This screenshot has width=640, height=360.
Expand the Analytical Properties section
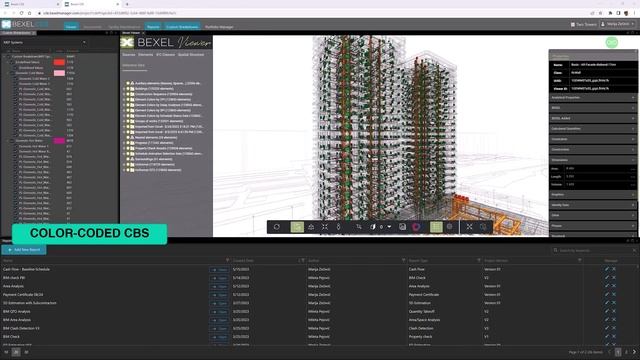[593, 98]
